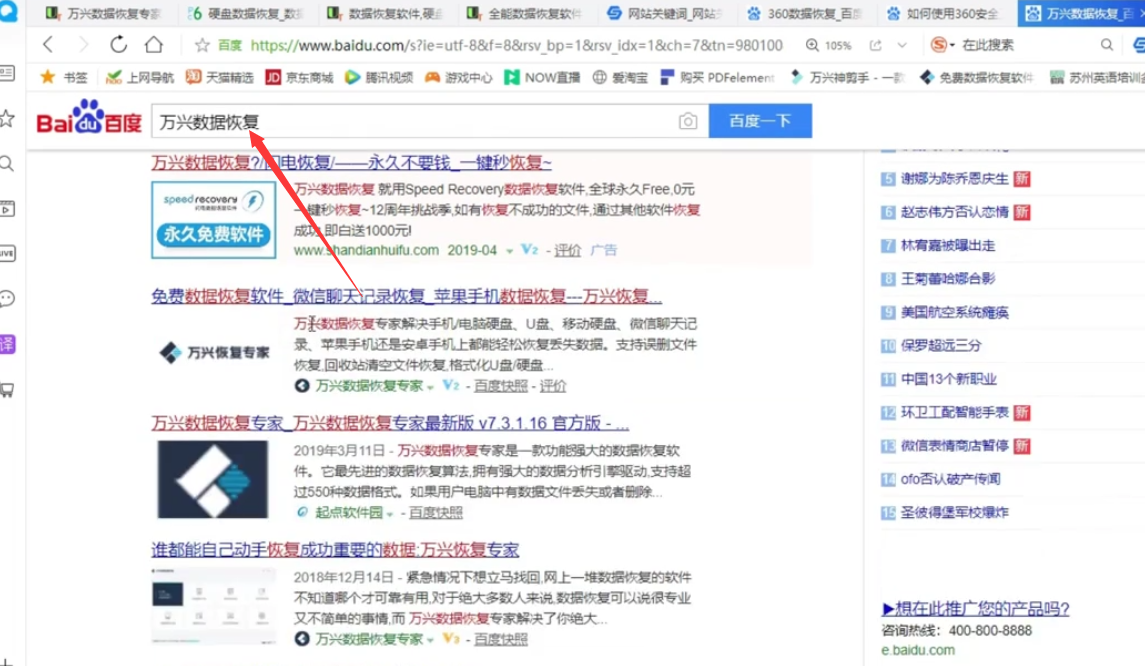Expand the address bar chevron menu
1145x666 pixels.
coord(903,45)
